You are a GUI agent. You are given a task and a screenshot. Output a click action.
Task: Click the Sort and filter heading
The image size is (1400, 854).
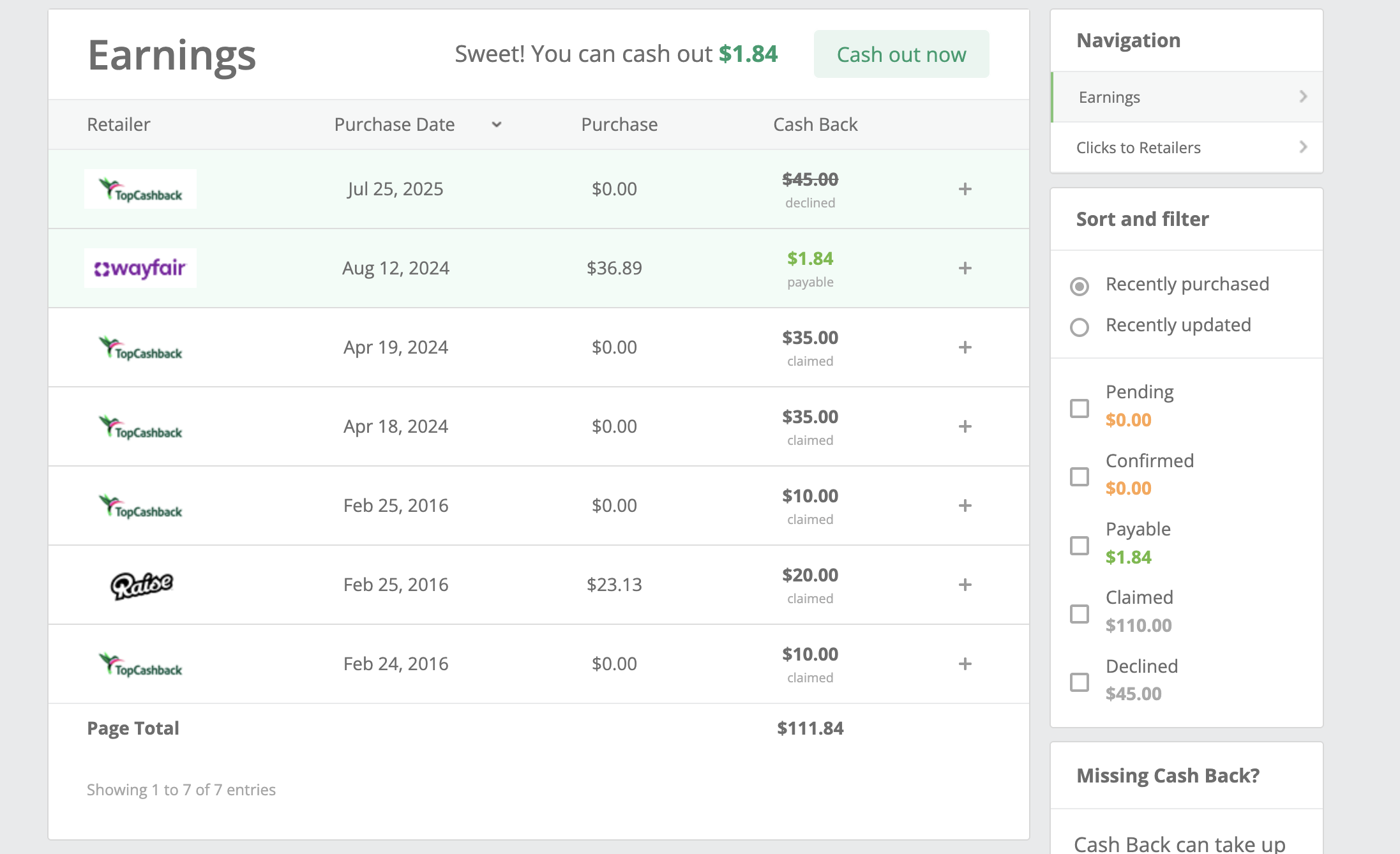(1142, 219)
